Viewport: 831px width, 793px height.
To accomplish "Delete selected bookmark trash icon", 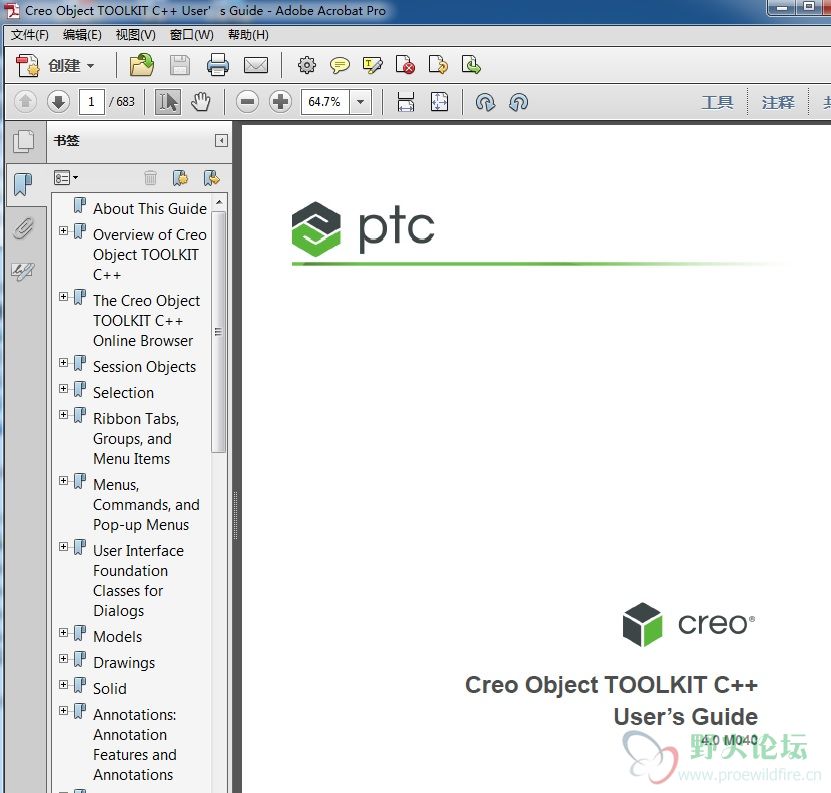I will pos(151,178).
